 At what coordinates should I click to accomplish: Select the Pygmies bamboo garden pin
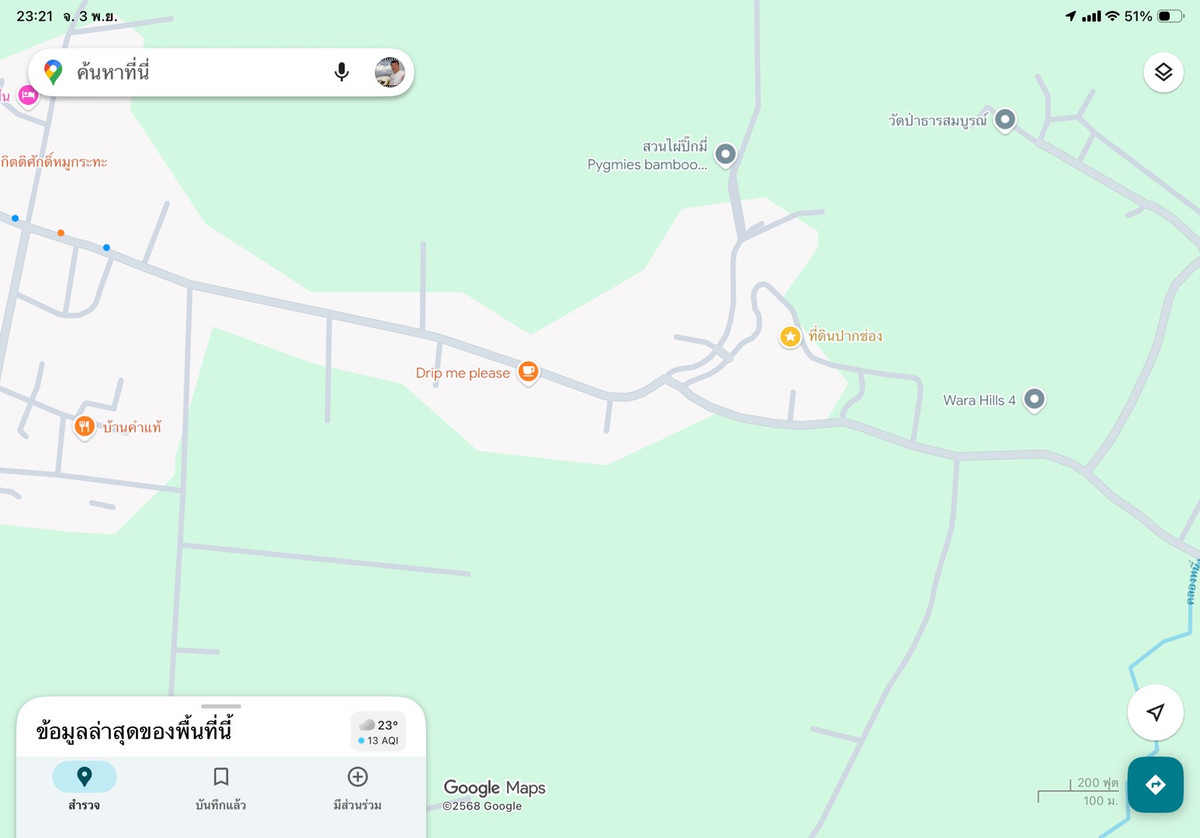[x=726, y=154]
